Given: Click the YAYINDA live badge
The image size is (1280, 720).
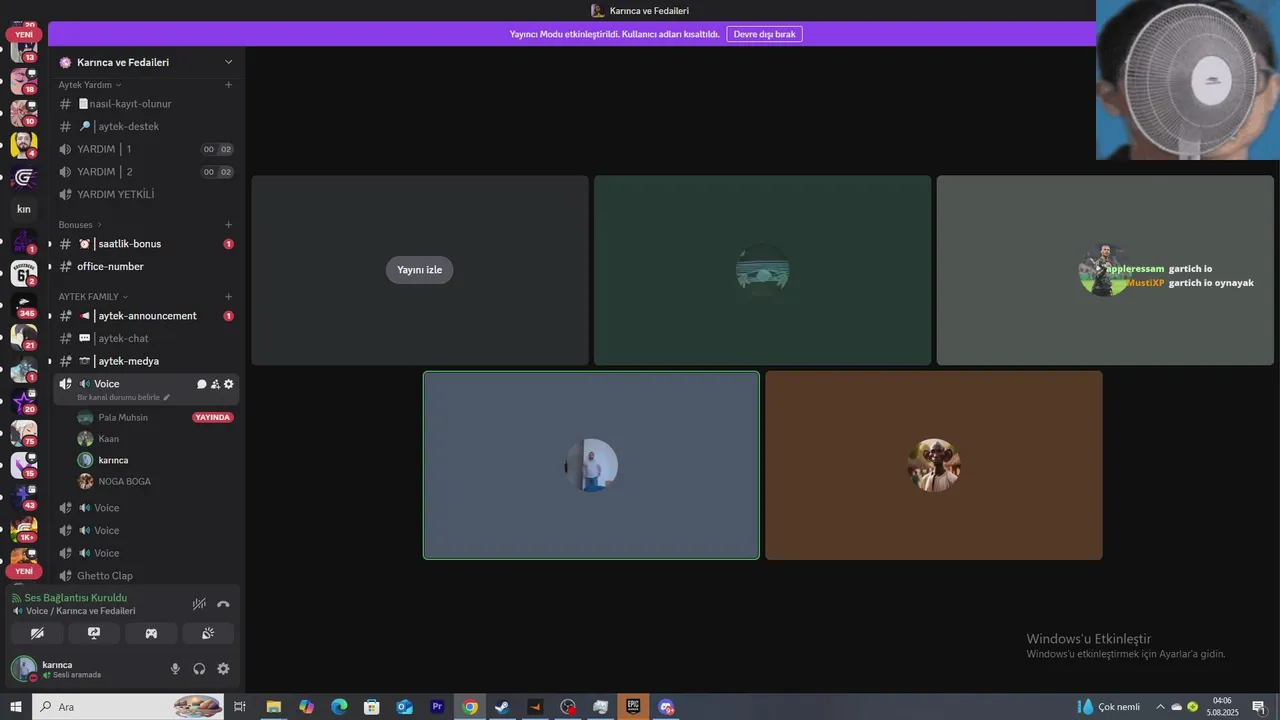Looking at the screenshot, I should point(213,417).
